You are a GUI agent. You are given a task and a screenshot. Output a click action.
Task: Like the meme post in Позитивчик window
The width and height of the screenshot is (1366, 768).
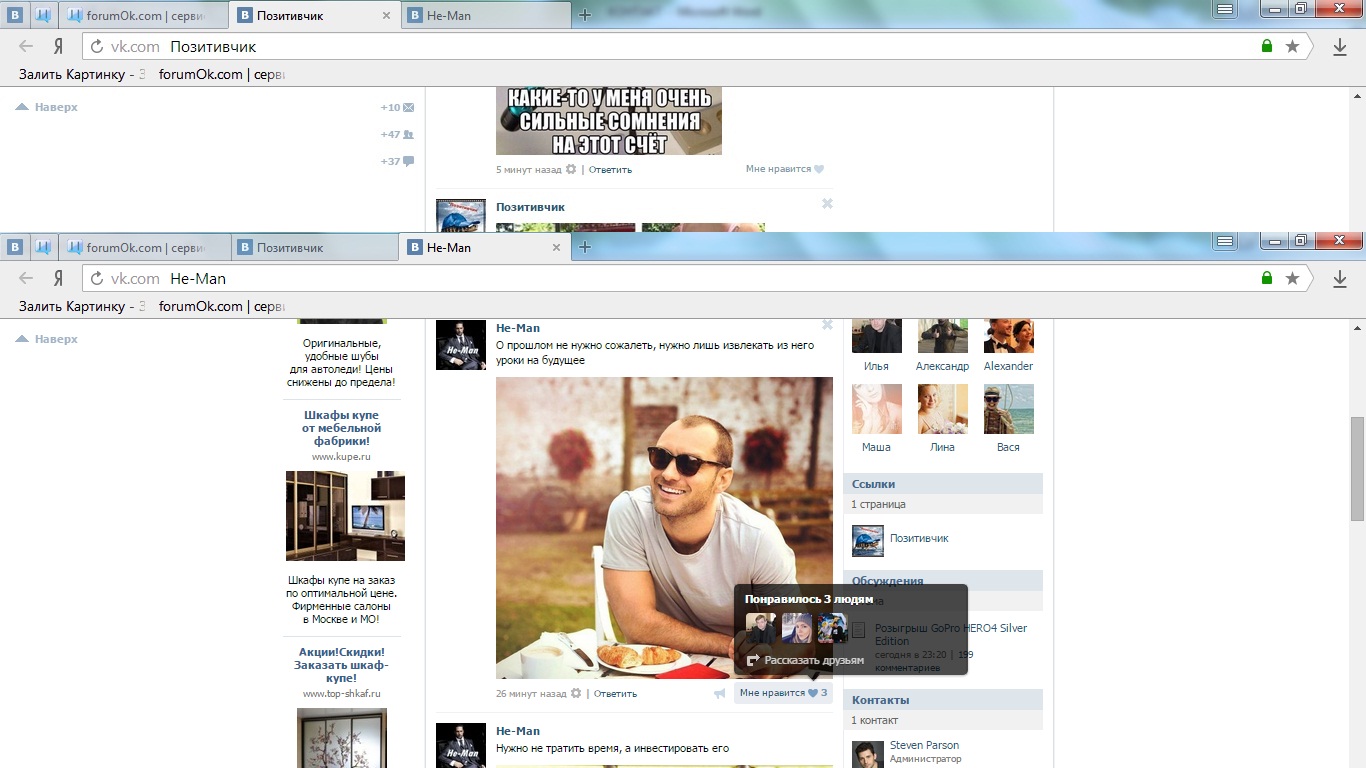pos(785,169)
